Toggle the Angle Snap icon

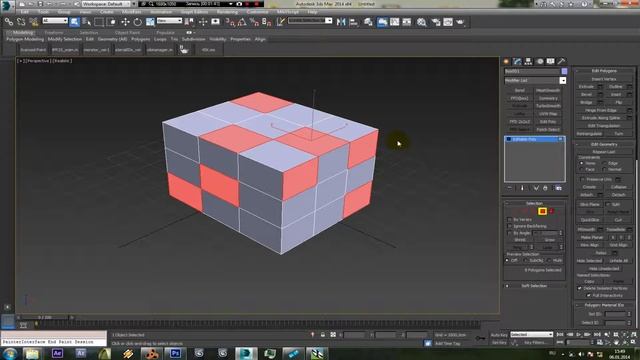click(x=242, y=22)
